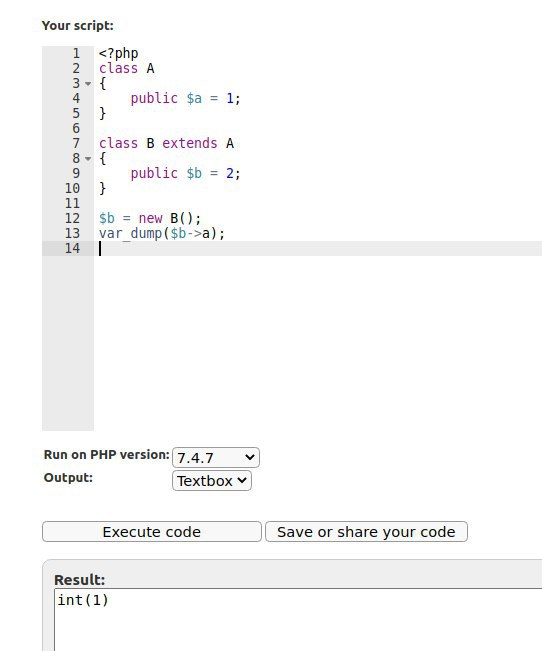Click the 'Run on PHP version:' label
Image resolution: width=542 pixels, height=651 pixels.
(x=107, y=455)
